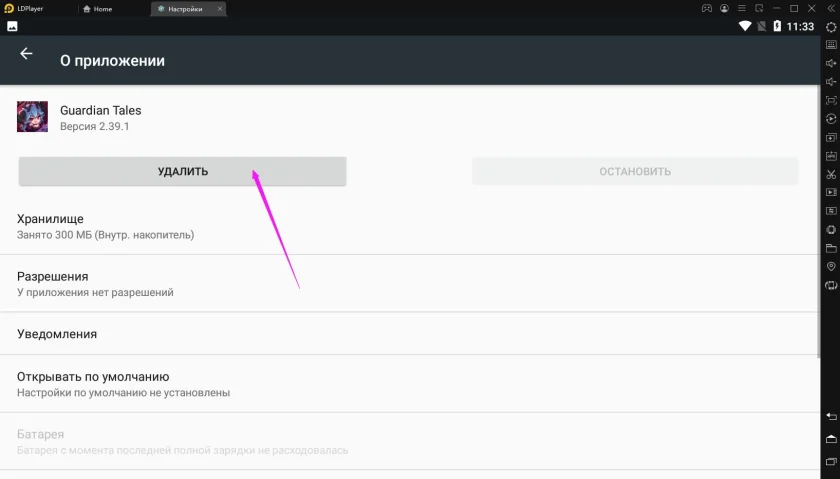Open the Хранилище storage section
840x479 pixels.
410,226
